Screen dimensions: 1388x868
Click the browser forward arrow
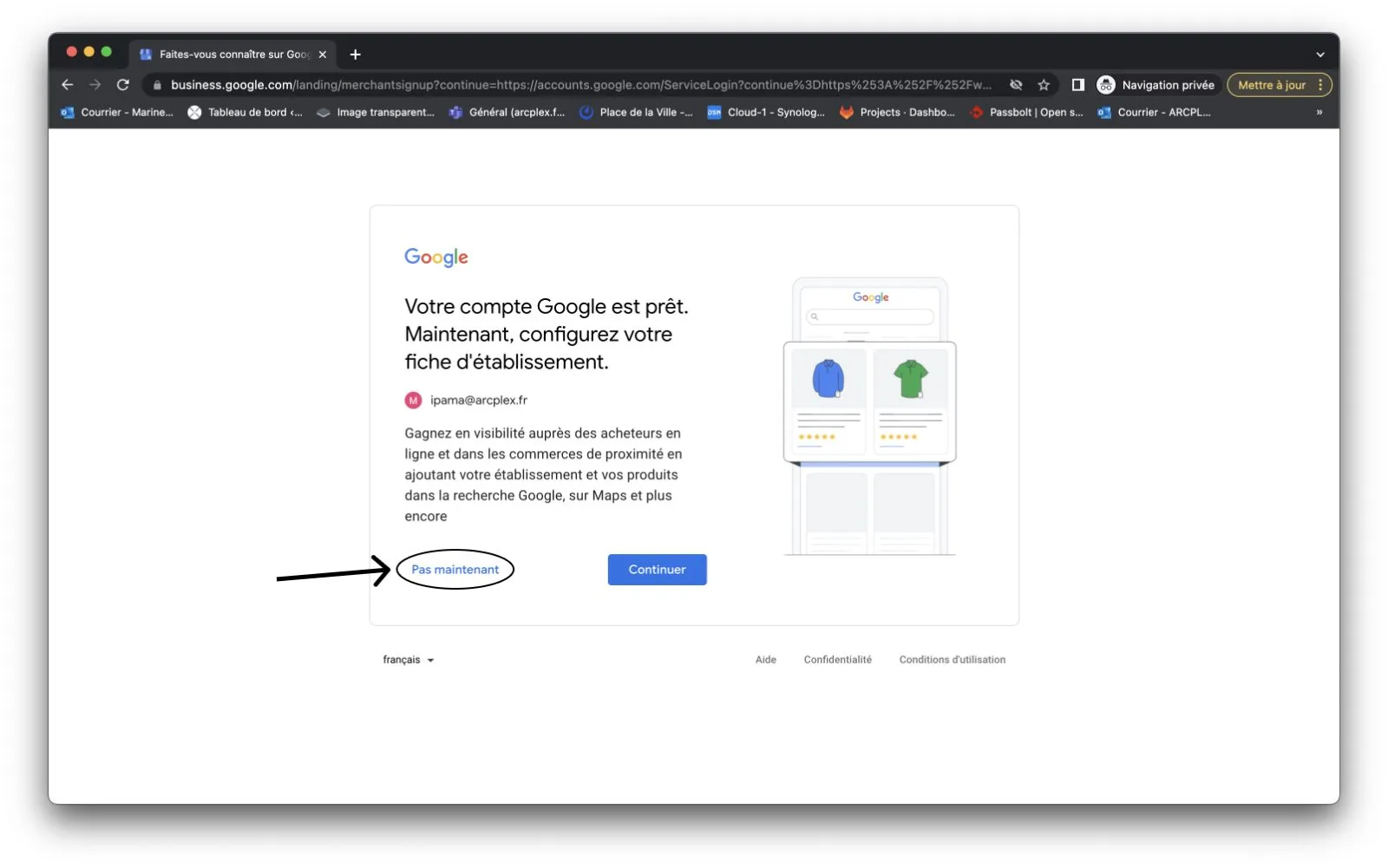(x=95, y=85)
